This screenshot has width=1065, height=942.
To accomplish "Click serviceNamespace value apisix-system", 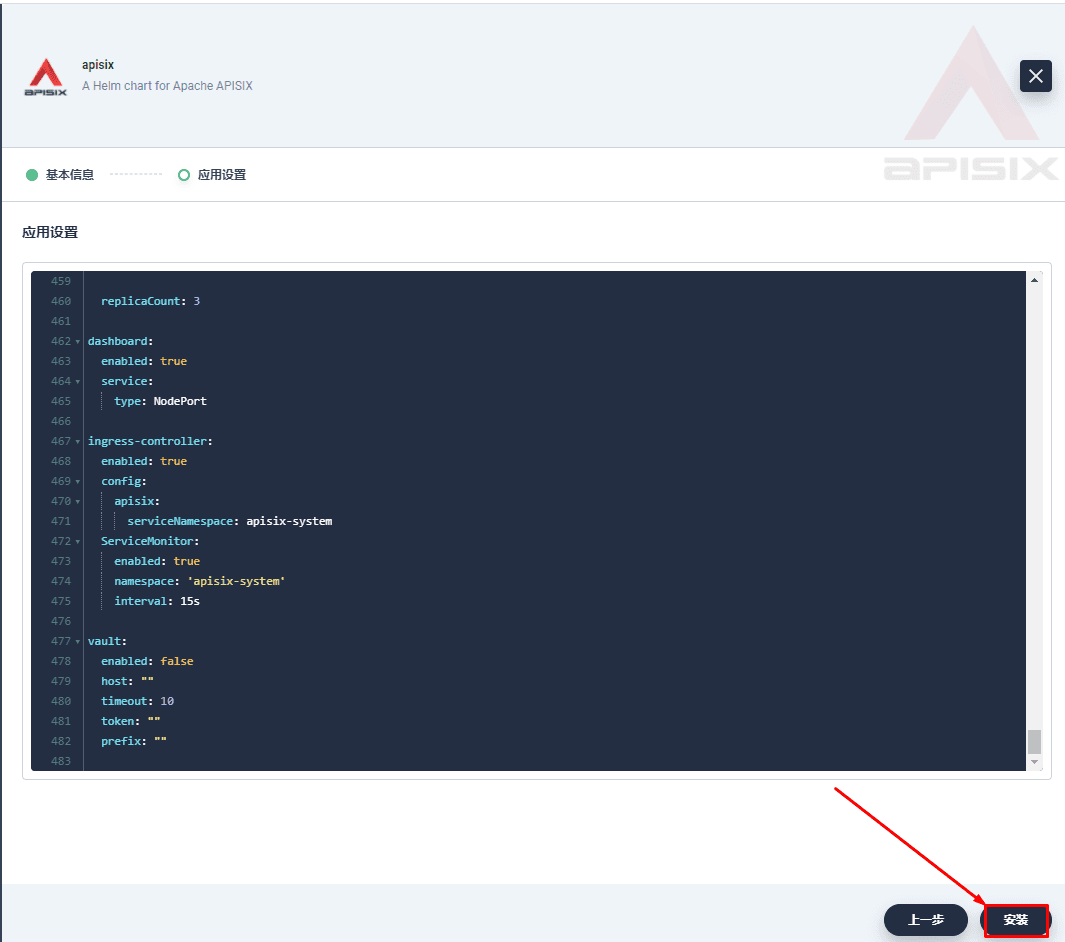I will tap(289, 521).
